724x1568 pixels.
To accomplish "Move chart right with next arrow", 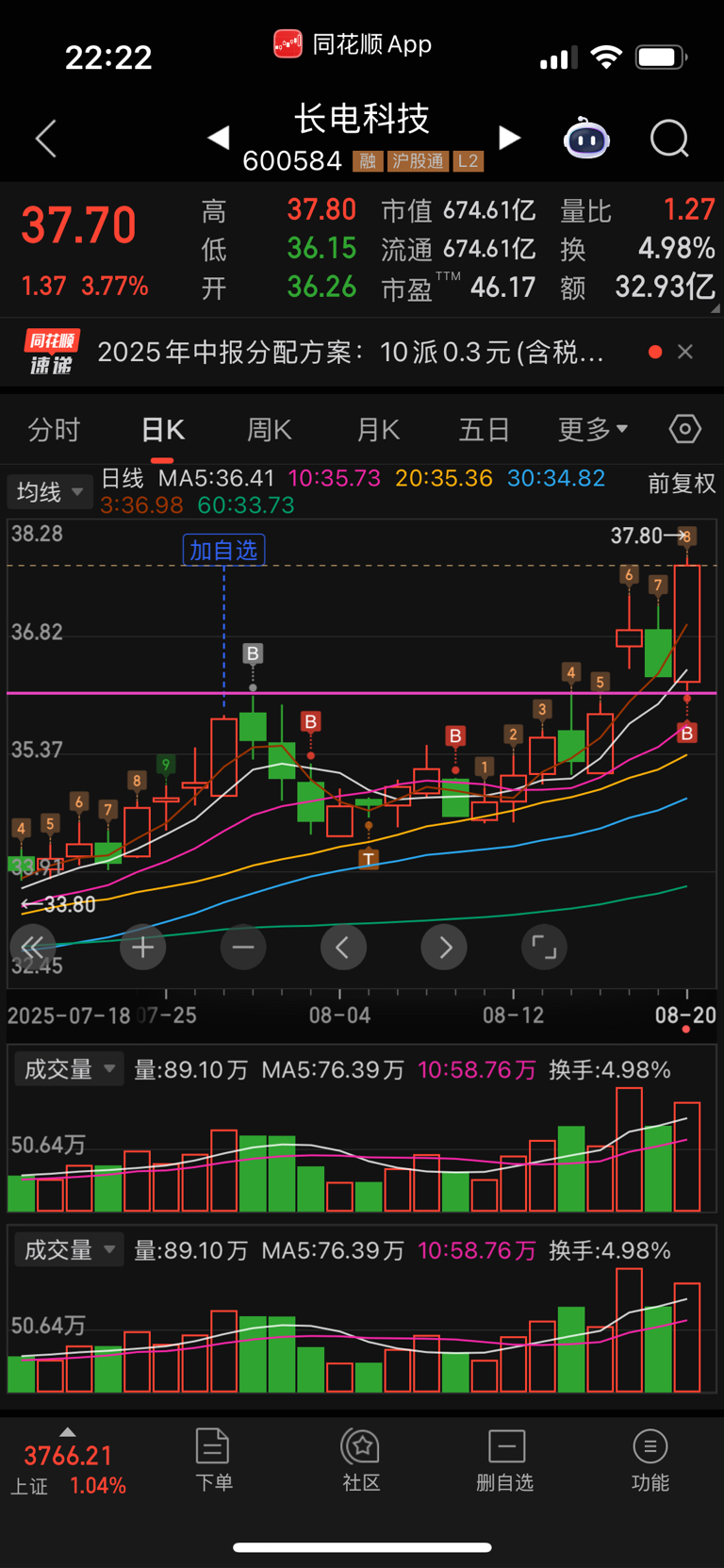I will tap(445, 947).
